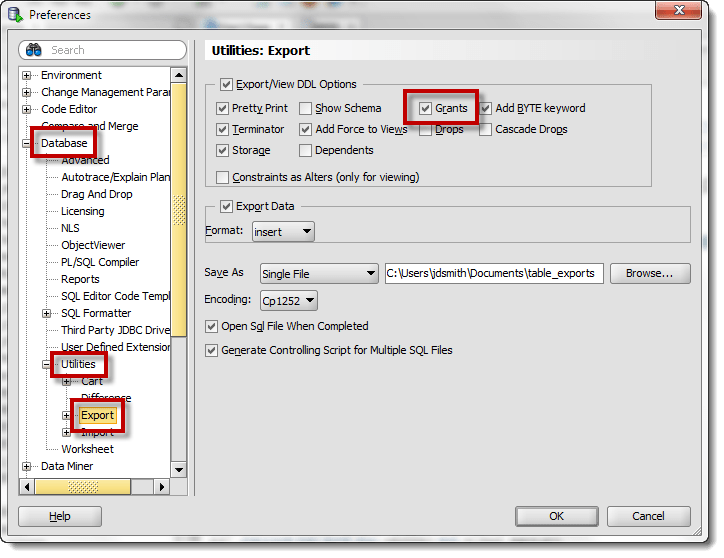
Task: Select Utilities in the tree
Action: point(78,364)
